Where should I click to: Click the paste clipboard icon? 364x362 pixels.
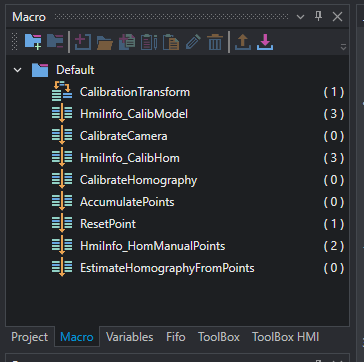pos(171,42)
